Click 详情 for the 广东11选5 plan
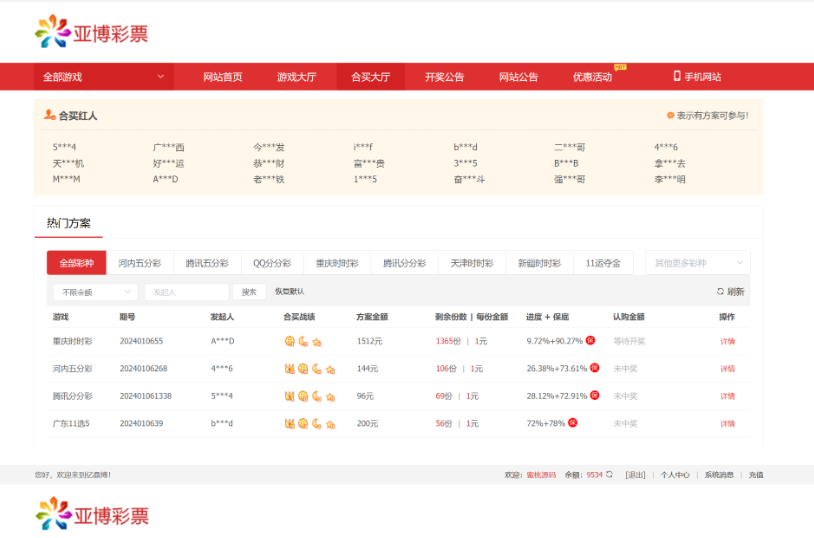The height and width of the screenshot is (538, 814). (x=727, y=424)
